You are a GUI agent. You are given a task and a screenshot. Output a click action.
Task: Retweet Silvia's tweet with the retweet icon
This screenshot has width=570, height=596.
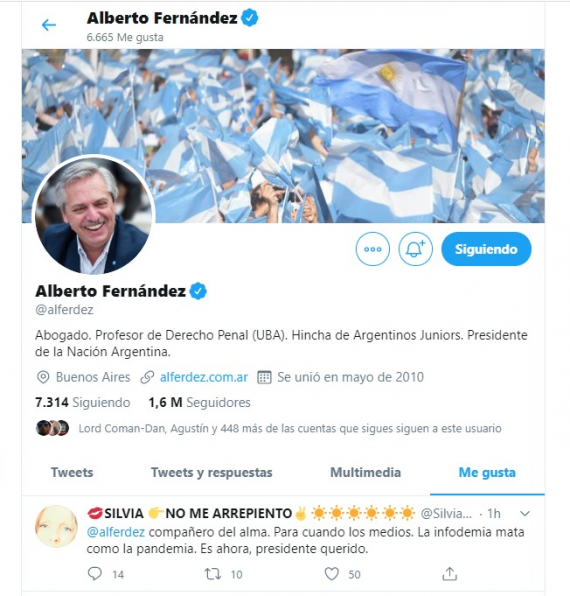click(x=213, y=574)
